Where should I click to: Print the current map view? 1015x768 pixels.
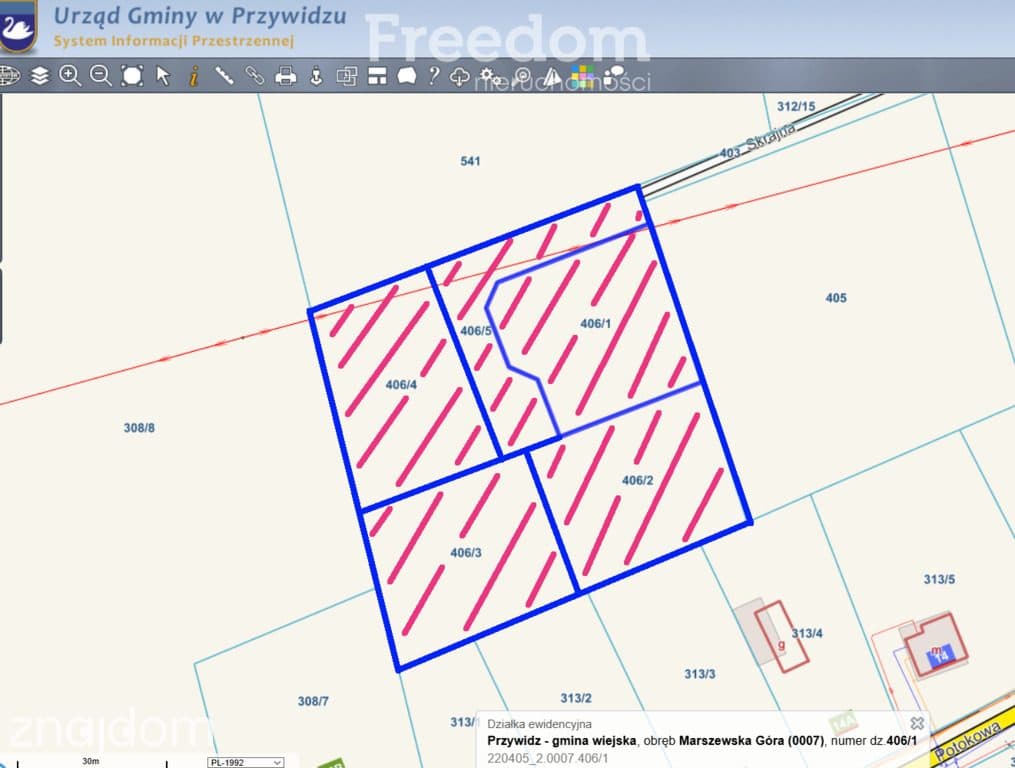[285, 76]
